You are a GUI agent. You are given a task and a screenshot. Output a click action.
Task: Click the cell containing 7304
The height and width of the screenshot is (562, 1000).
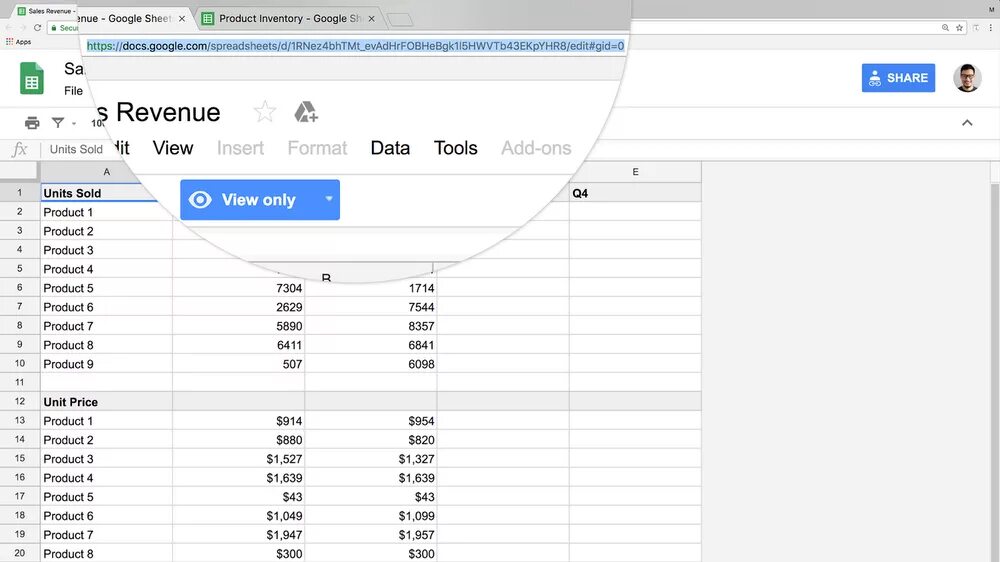[239, 288]
